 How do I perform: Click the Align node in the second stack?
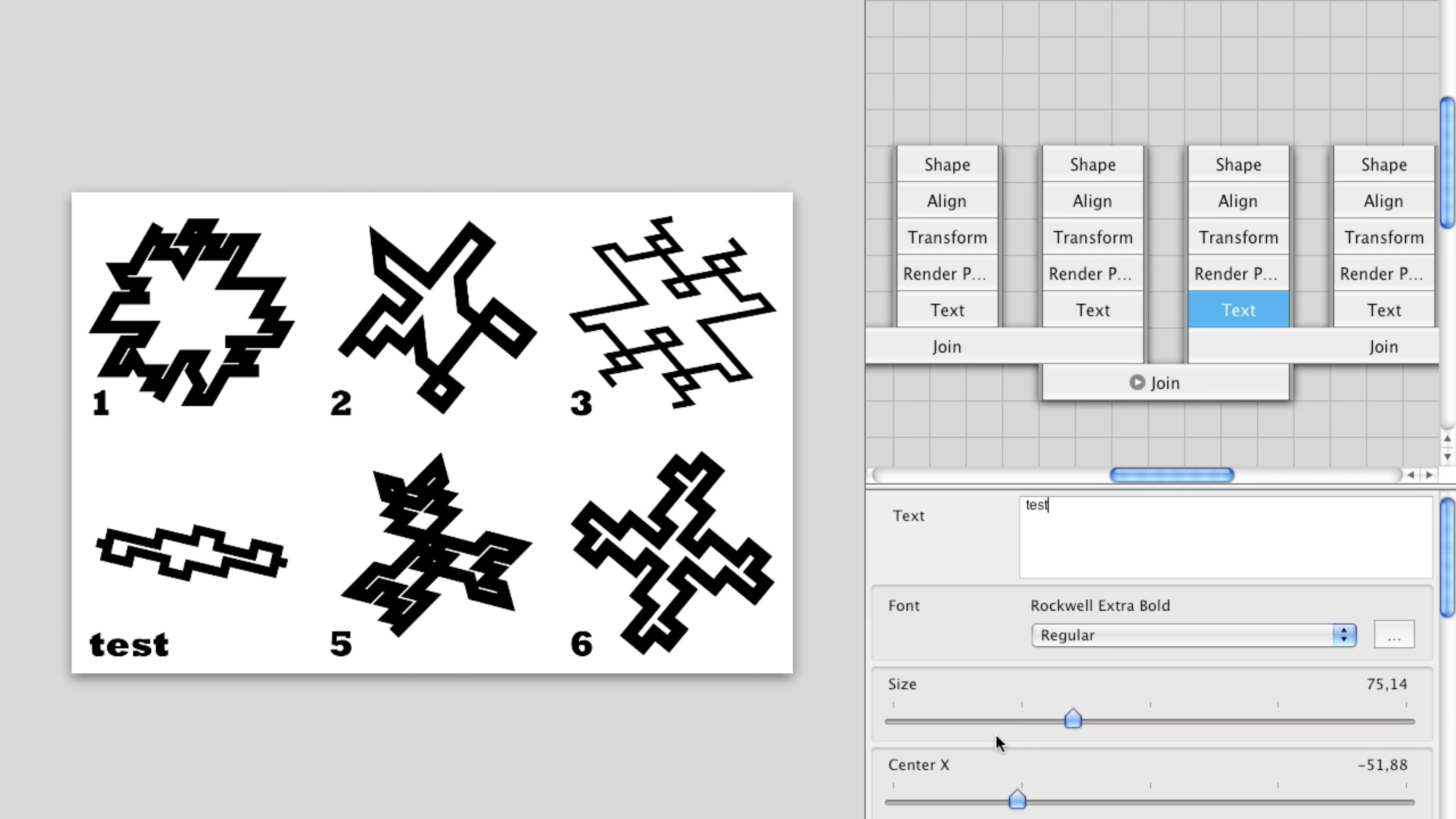(1092, 201)
